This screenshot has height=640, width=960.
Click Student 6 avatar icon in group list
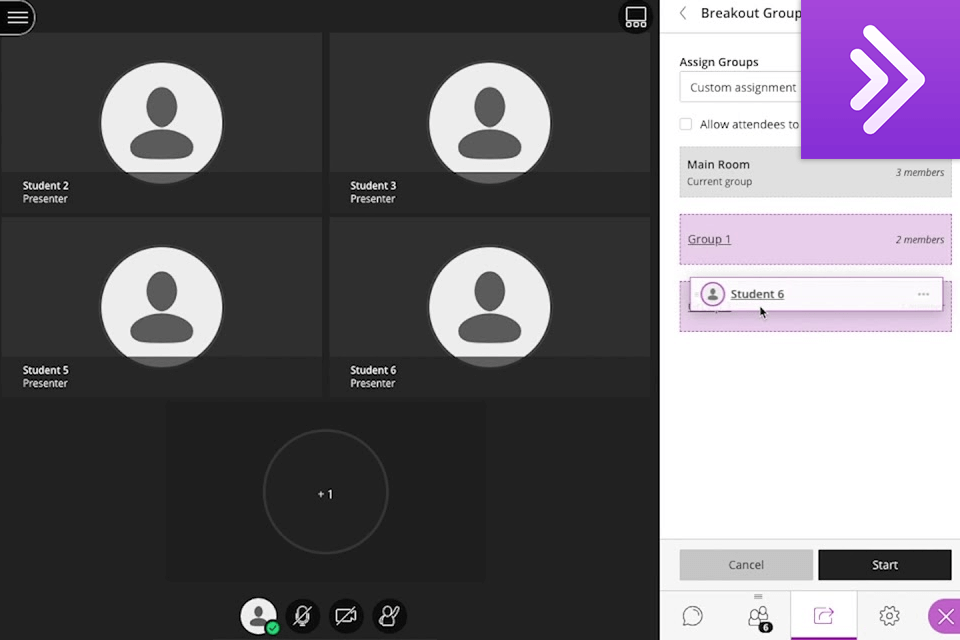(713, 294)
